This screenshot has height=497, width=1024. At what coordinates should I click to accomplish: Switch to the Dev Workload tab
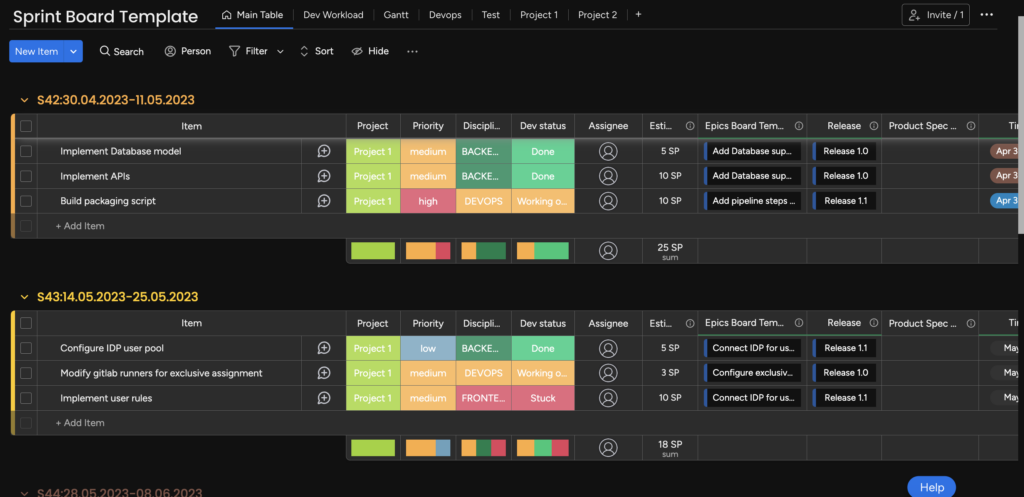click(333, 15)
